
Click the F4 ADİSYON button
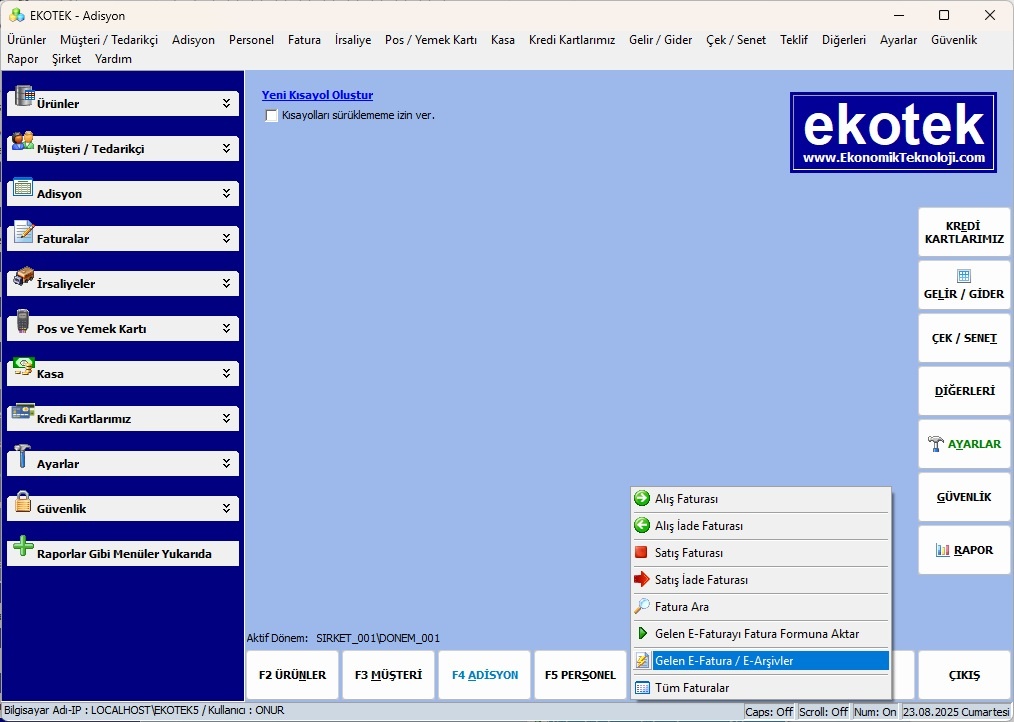[484, 675]
